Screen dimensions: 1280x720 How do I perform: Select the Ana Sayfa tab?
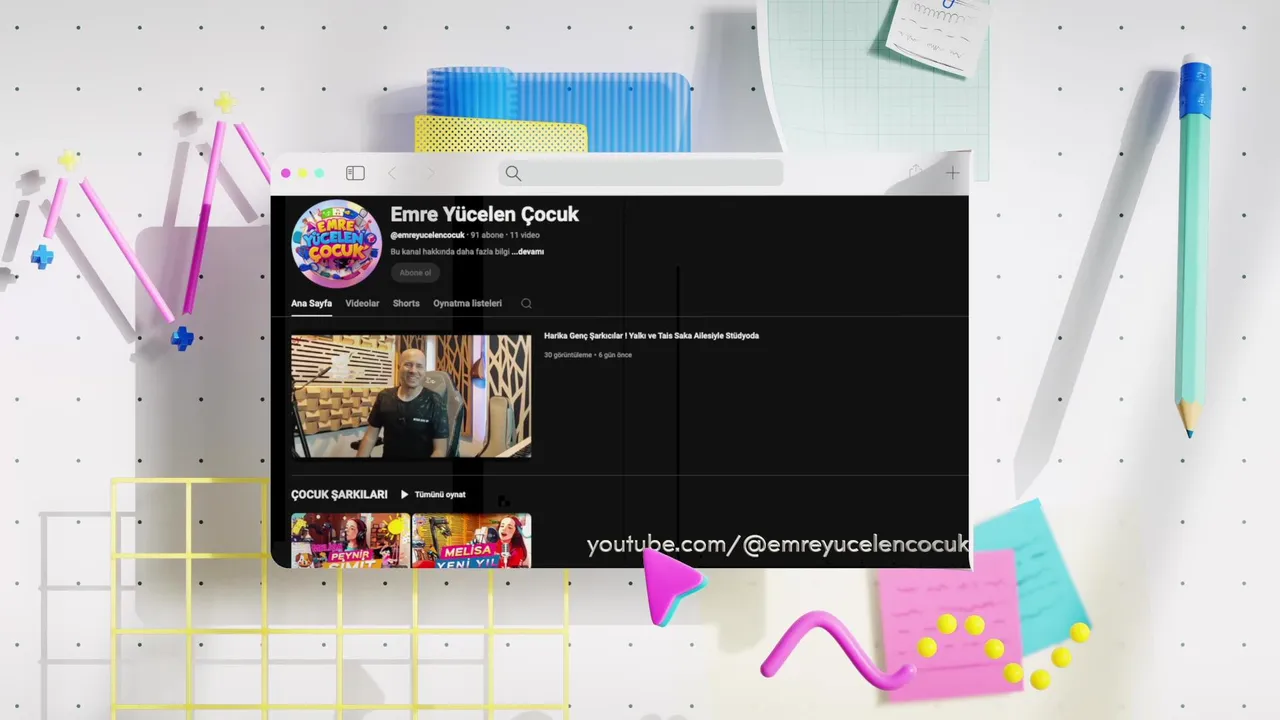(x=311, y=303)
